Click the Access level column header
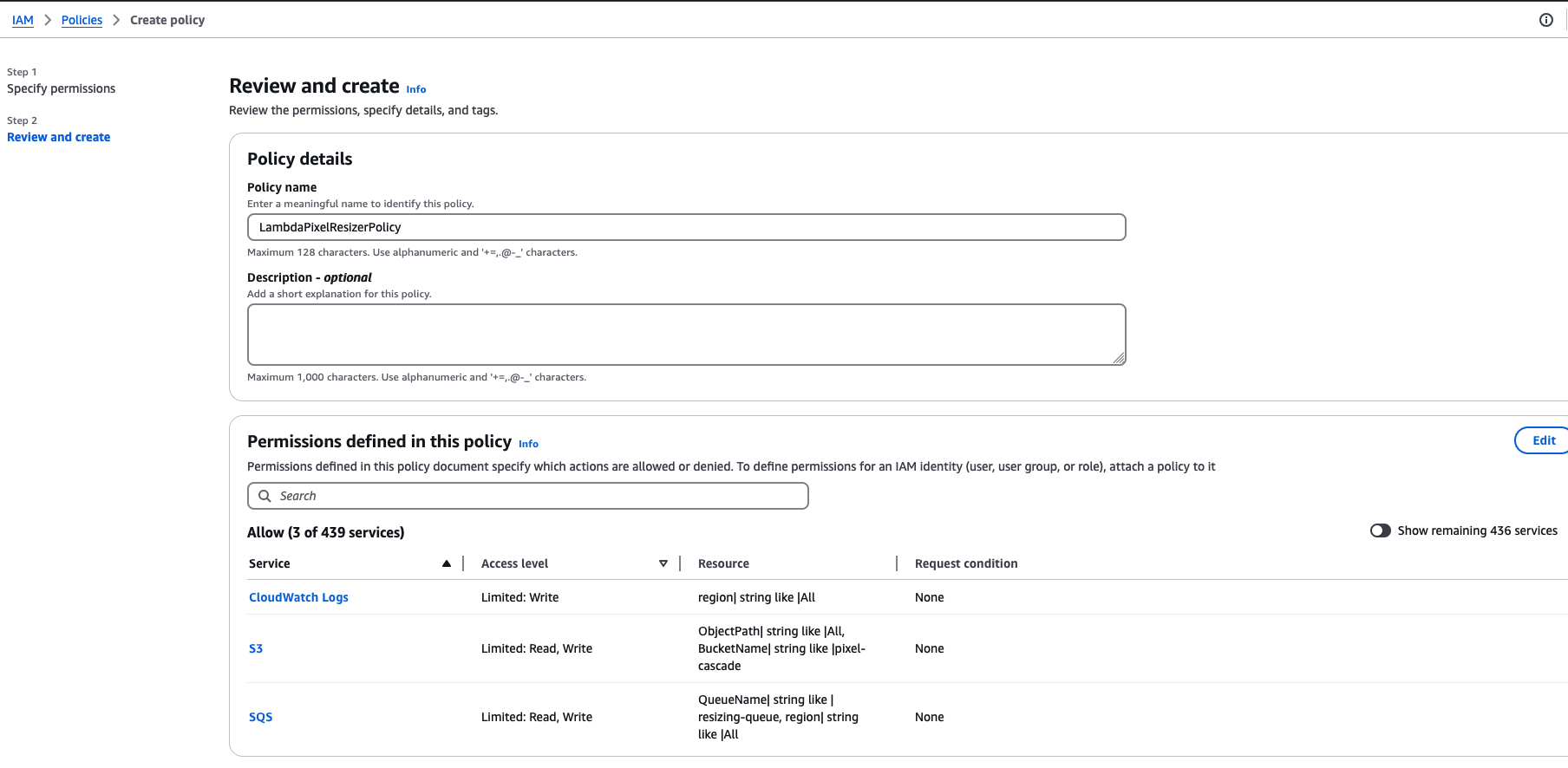1568x768 pixels. (x=514, y=563)
